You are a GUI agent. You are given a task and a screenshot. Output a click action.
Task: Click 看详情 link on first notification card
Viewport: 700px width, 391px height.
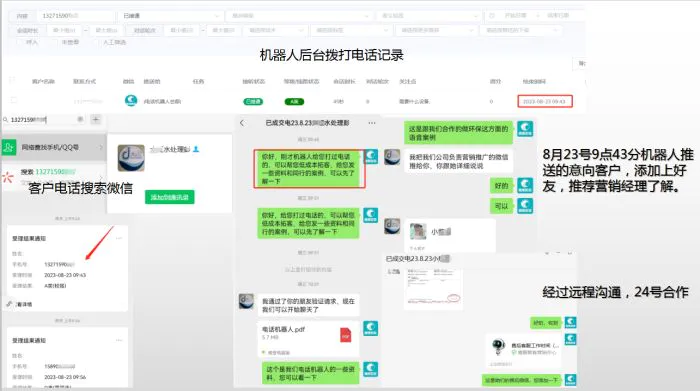coord(24,304)
